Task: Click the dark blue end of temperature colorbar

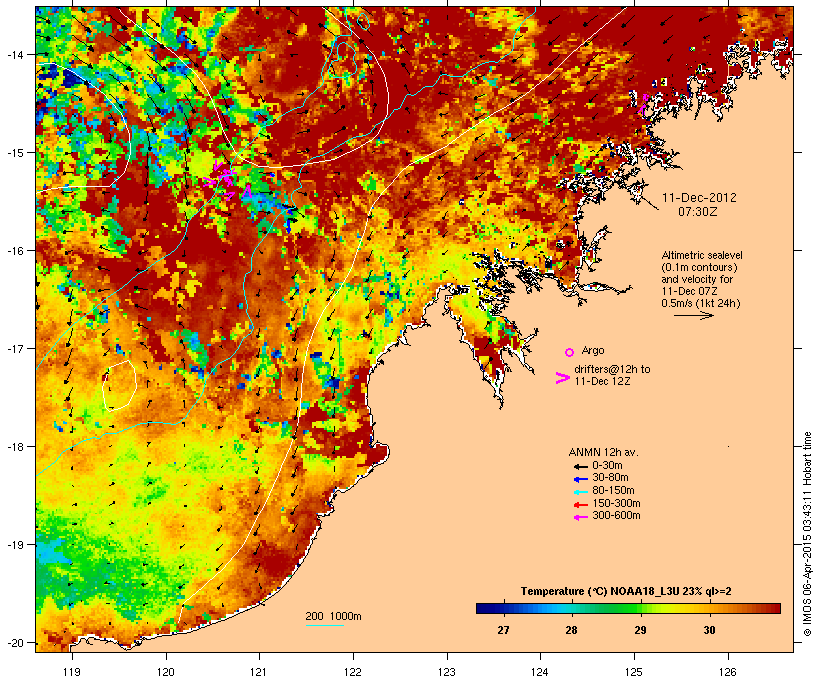Action: click(x=485, y=608)
